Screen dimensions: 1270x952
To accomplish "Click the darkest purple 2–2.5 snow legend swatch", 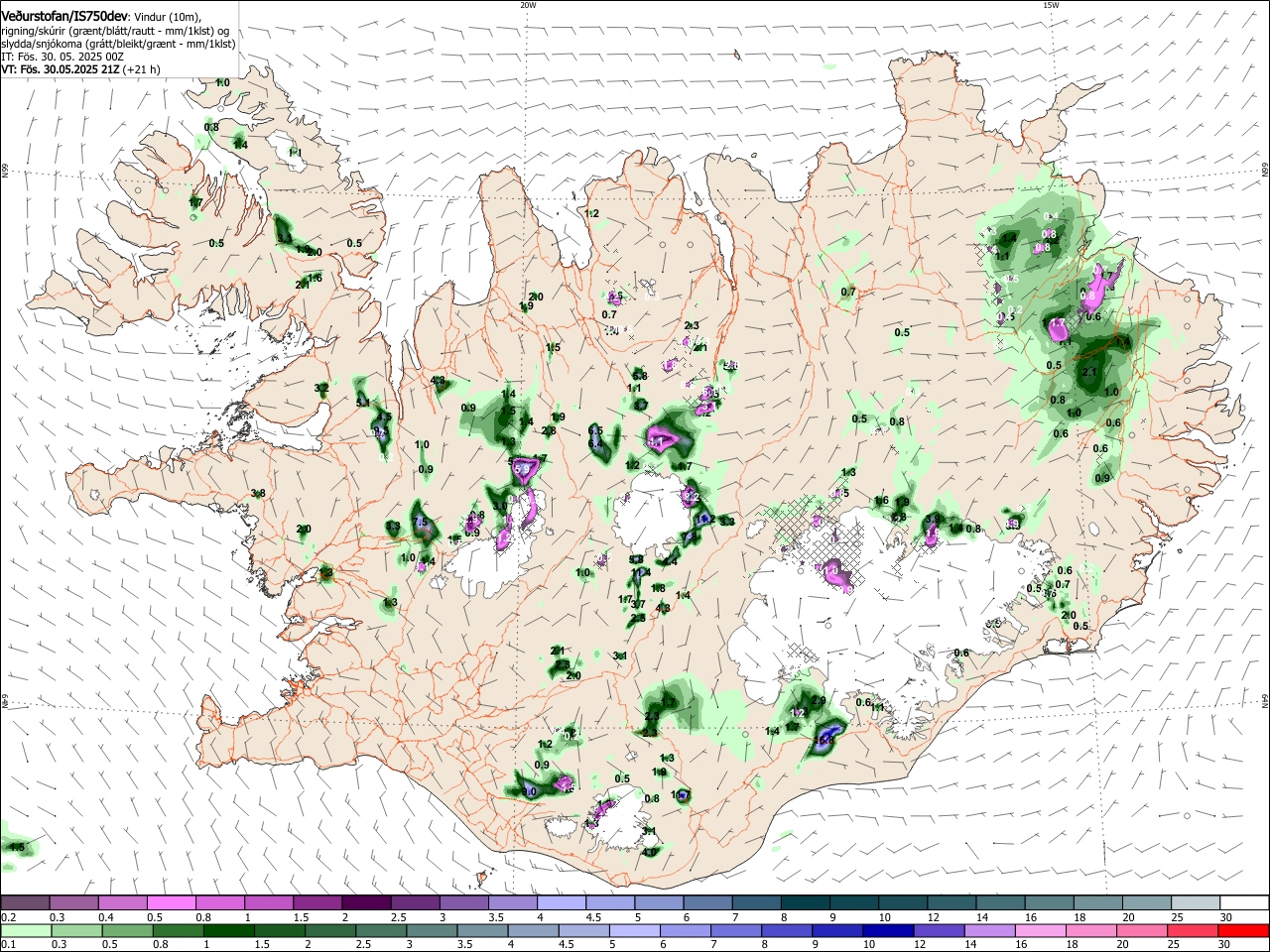I will tap(367, 902).
